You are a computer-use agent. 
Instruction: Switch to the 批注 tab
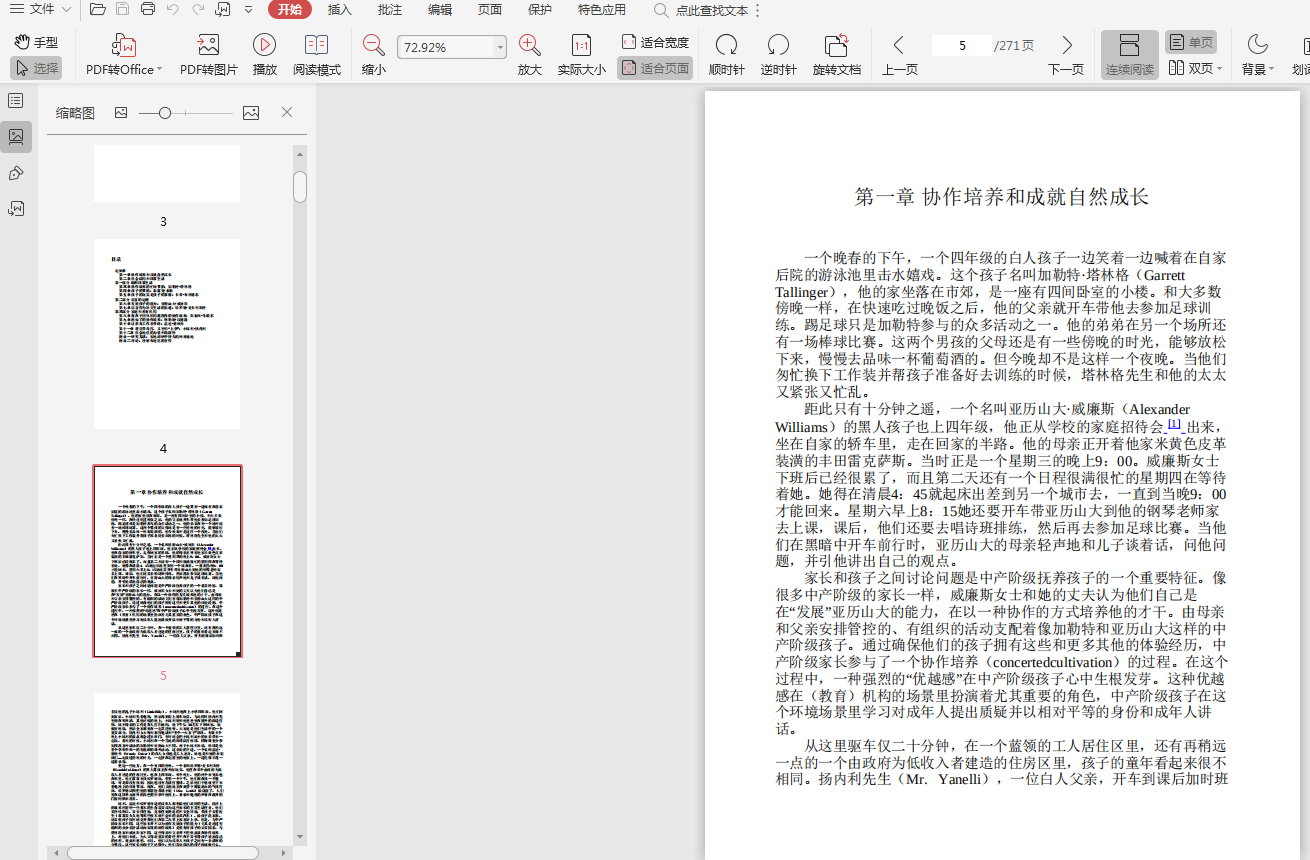point(390,10)
